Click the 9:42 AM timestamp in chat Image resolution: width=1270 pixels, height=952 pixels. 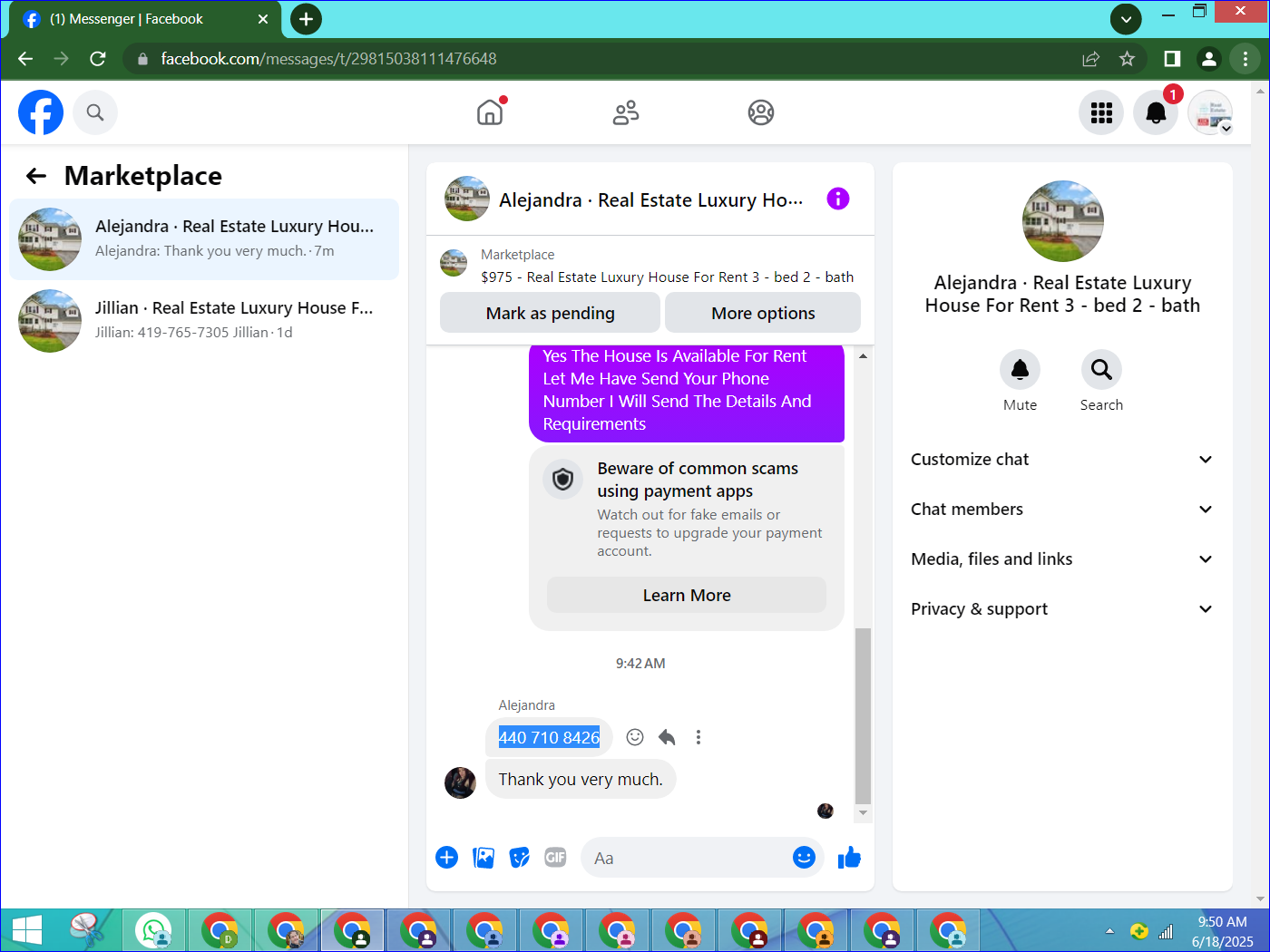click(640, 664)
